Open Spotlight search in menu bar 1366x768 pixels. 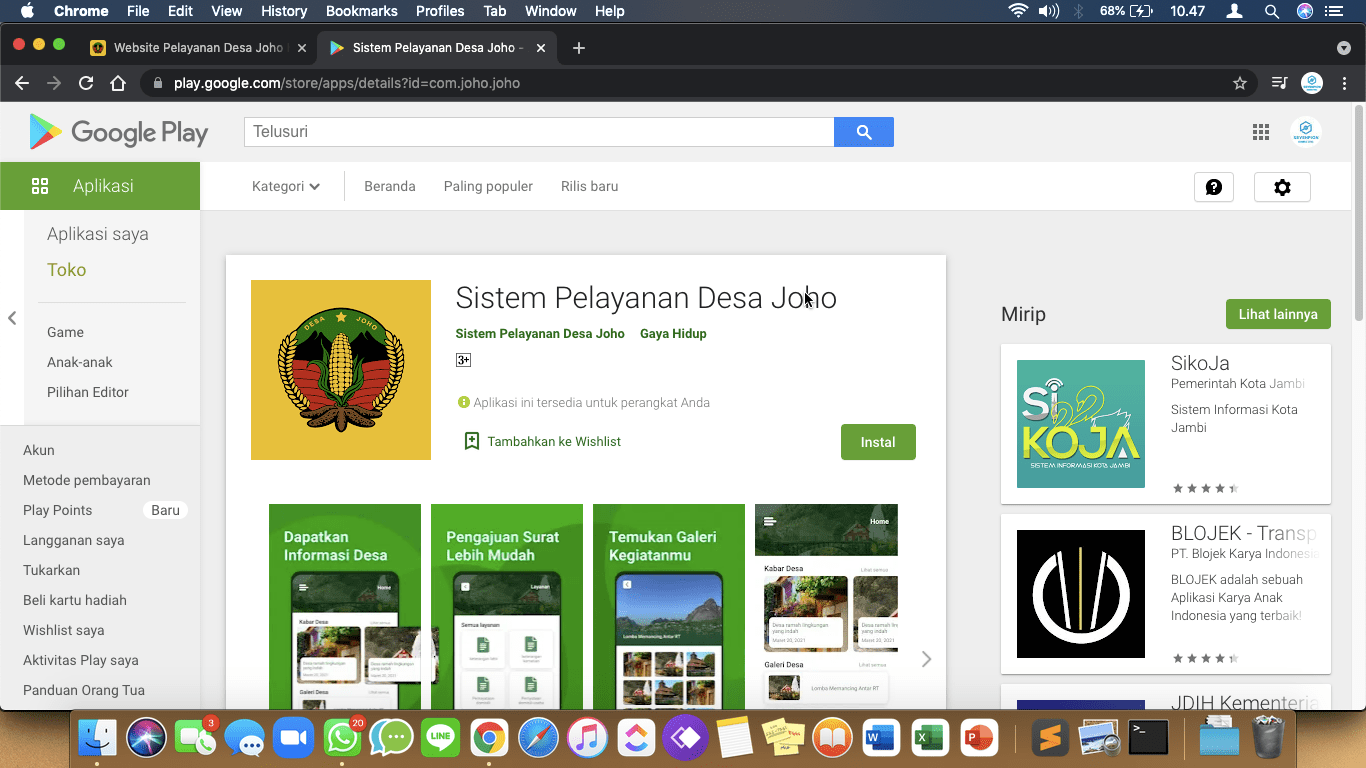click(1272, 11)
